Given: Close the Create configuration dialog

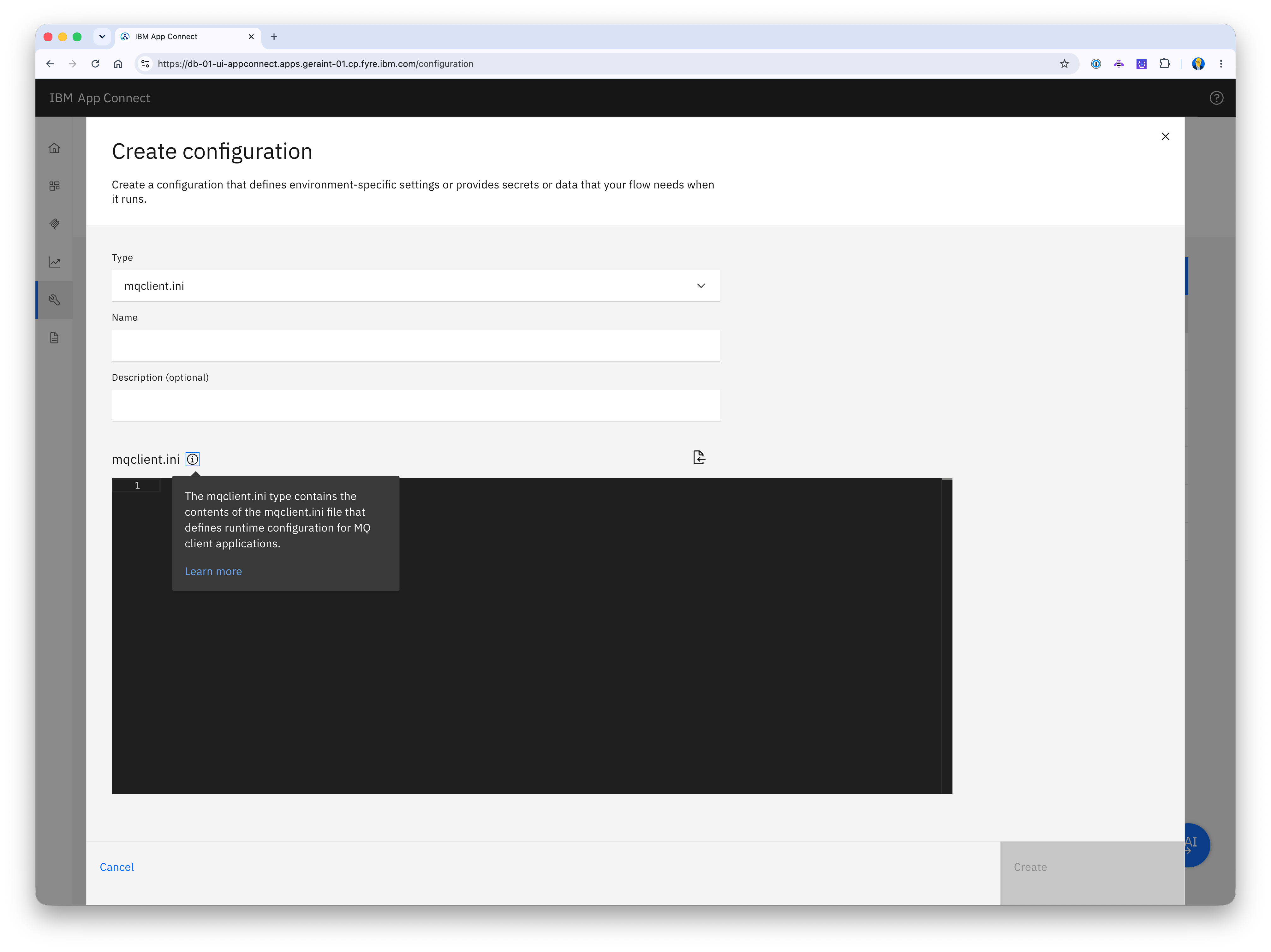Looking at the screenshot, I should pyautogui.click(x=1165, y=136).
